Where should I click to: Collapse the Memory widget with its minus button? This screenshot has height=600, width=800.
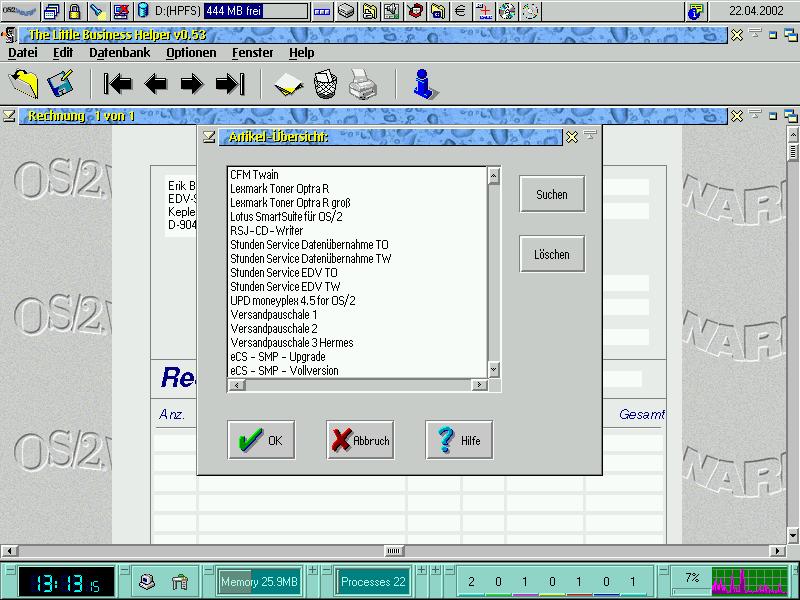point(209,570)
